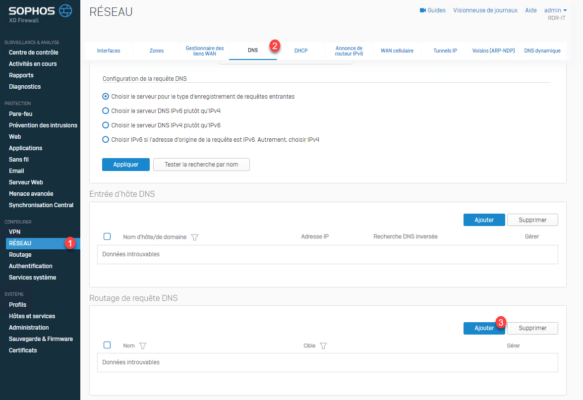Open Web in sidebar
Viewport: 583px width, 400px height.
[15, 137]
